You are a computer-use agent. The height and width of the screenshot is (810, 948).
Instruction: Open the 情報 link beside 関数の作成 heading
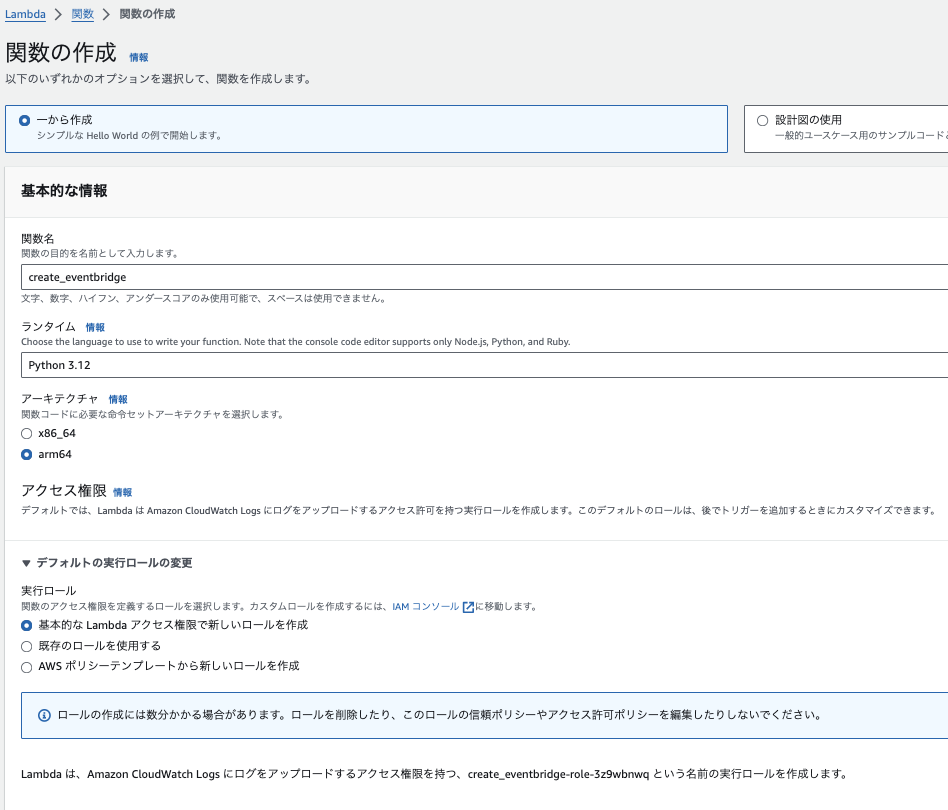point(139,58)
